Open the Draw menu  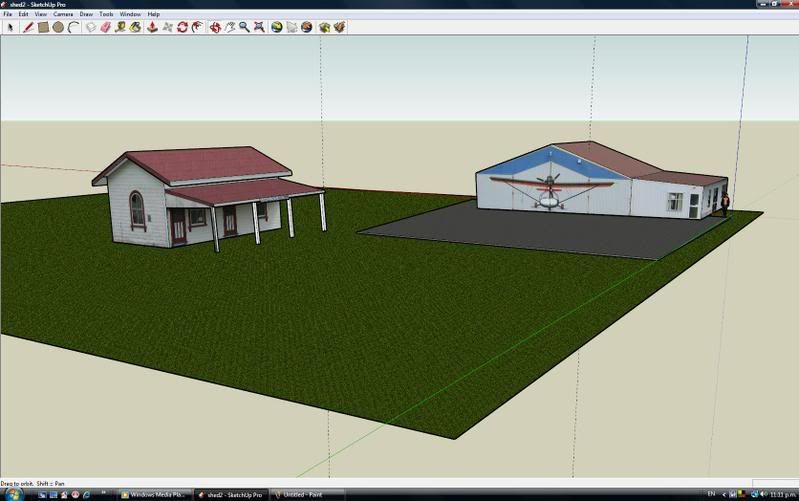click(x=86, y=14)
